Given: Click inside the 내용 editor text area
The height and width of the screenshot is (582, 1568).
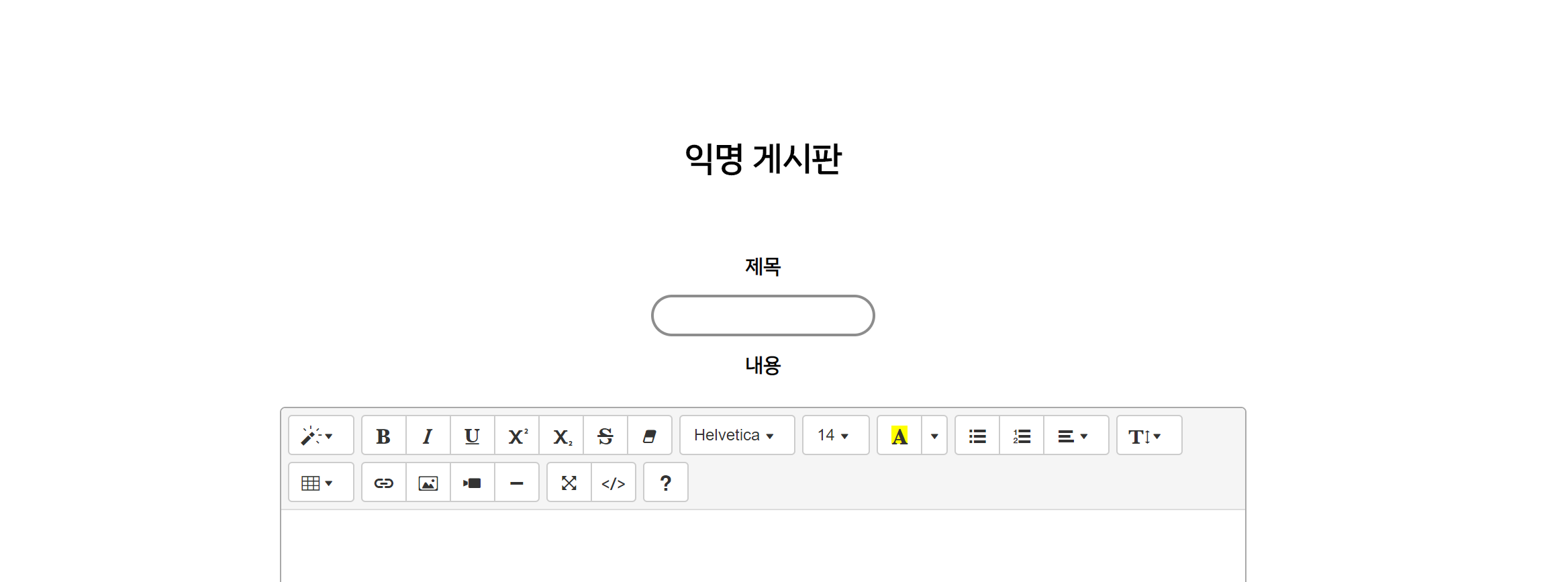Looking at the screenshot, I should click(763, 546).
